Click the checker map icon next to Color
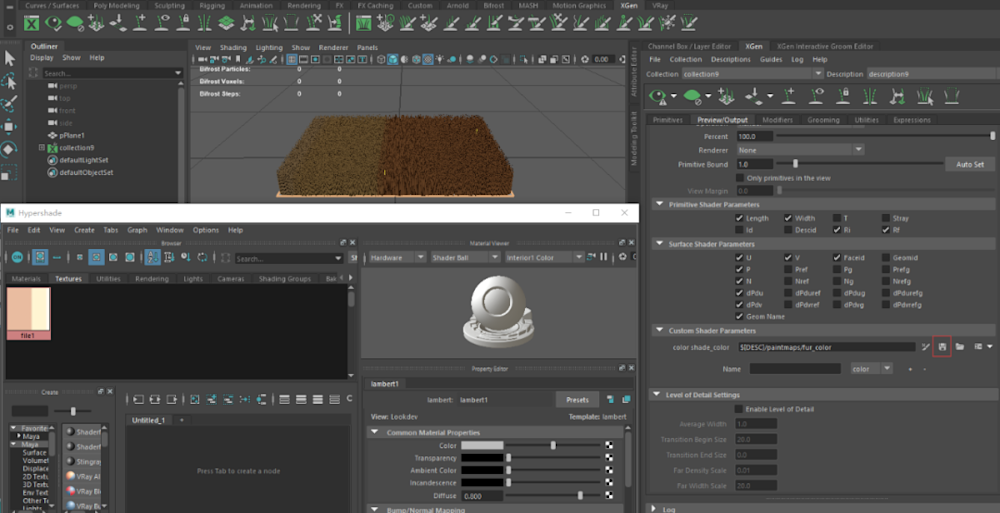Viewport: 1000px width, 513px height. (609, 445)
